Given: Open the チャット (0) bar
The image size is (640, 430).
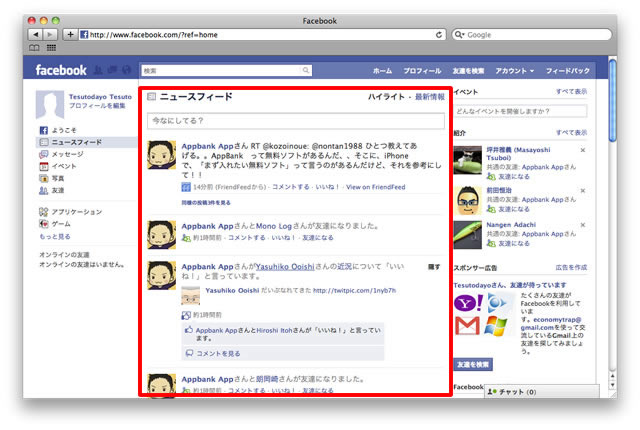Looking at the screenshot, I should click(x=542, y=392).
